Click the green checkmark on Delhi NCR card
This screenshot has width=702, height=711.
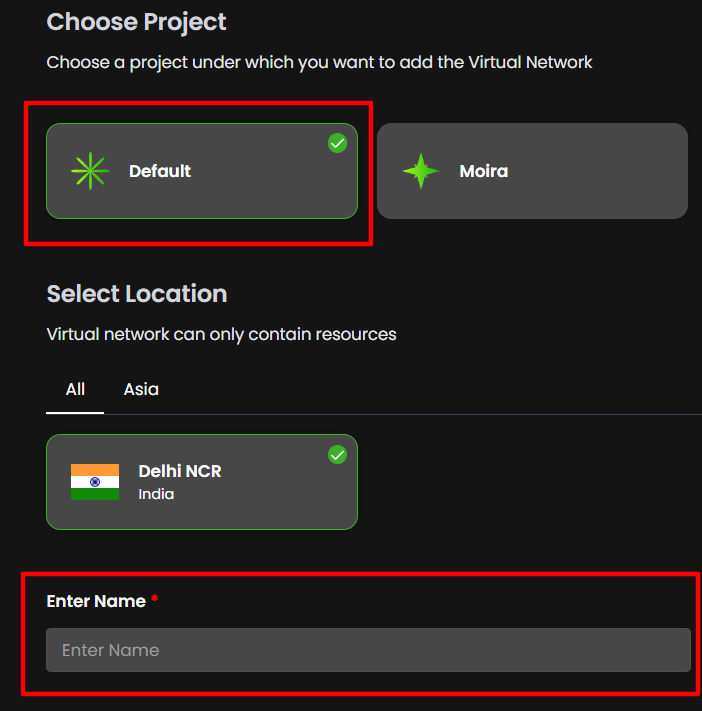coord(338,455)
